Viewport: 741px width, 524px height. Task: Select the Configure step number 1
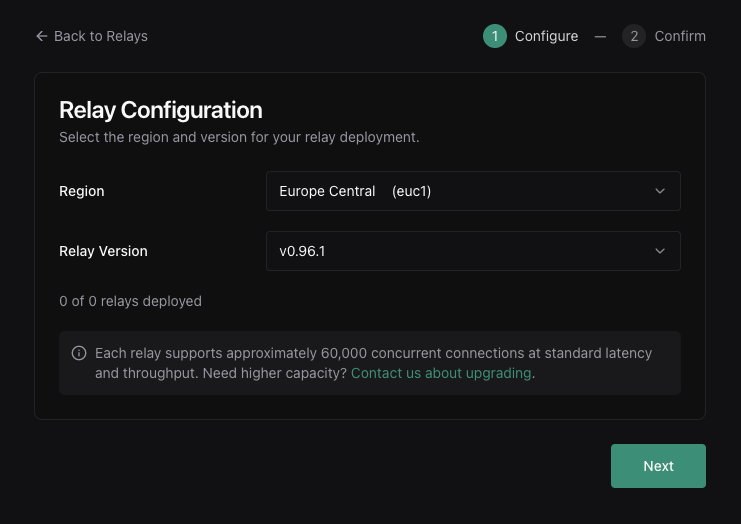click(495, 36)
